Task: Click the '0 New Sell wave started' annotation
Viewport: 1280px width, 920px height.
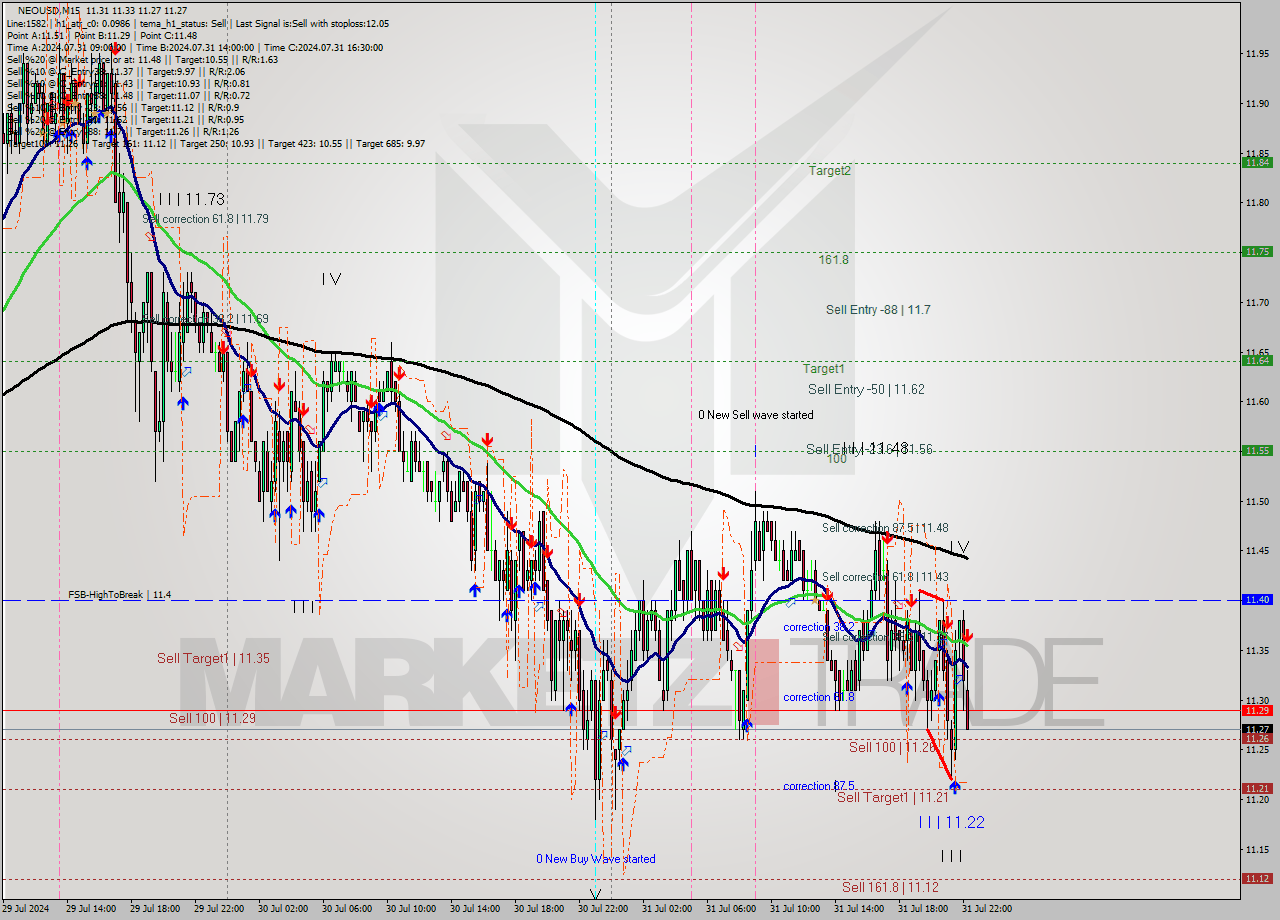Action: point(756,415)
